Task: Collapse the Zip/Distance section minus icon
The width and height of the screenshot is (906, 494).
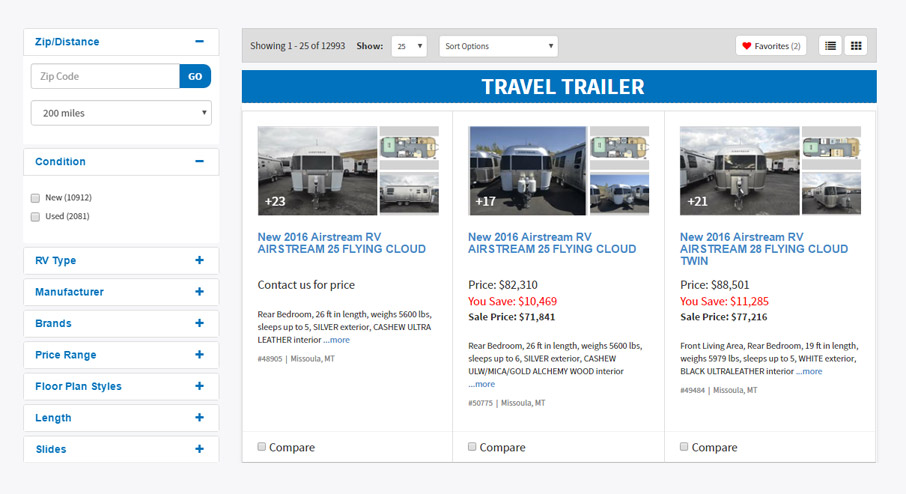Action: [199, 42]
